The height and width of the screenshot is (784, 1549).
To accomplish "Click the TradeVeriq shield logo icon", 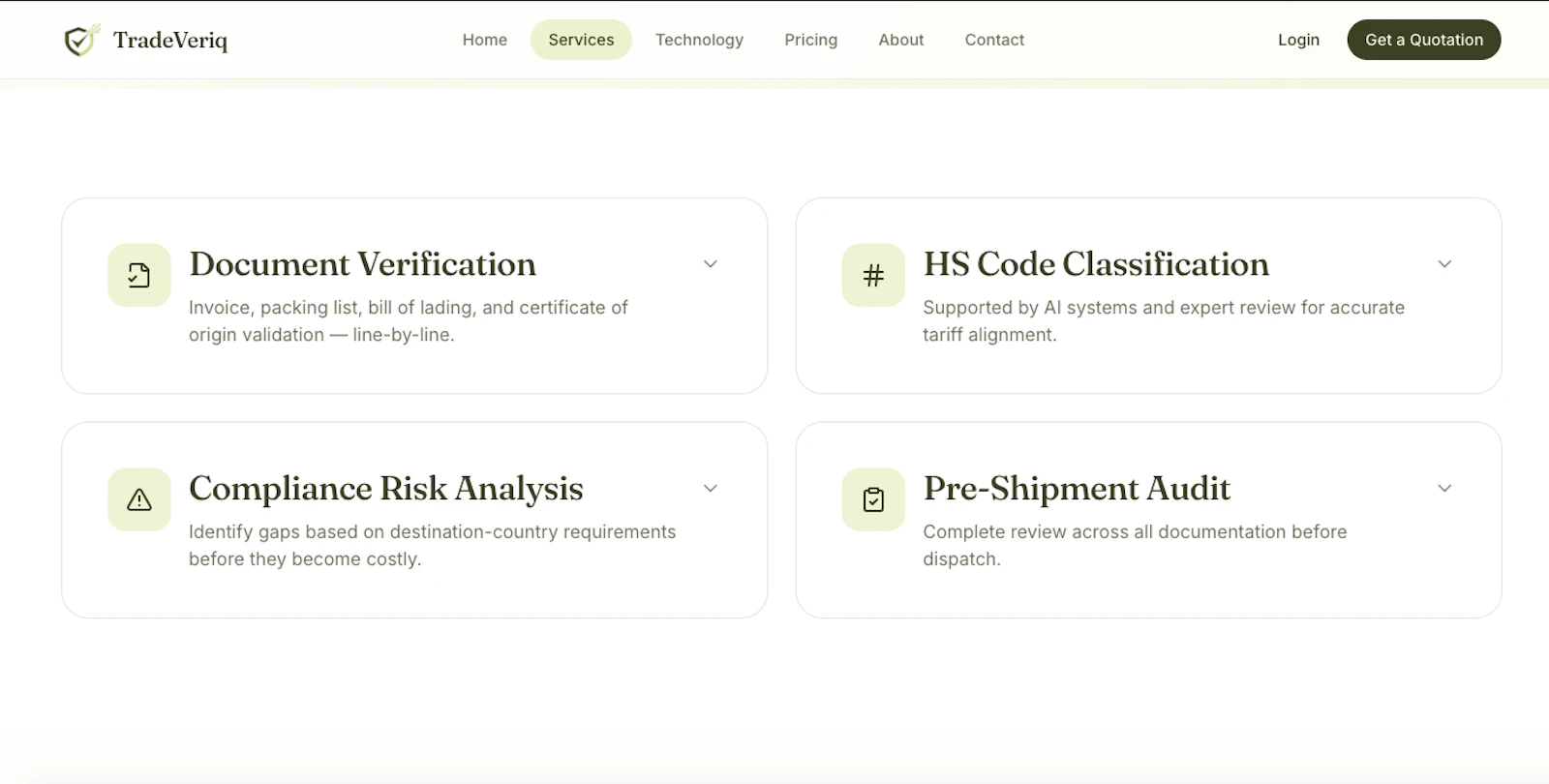I will (82, 40).
